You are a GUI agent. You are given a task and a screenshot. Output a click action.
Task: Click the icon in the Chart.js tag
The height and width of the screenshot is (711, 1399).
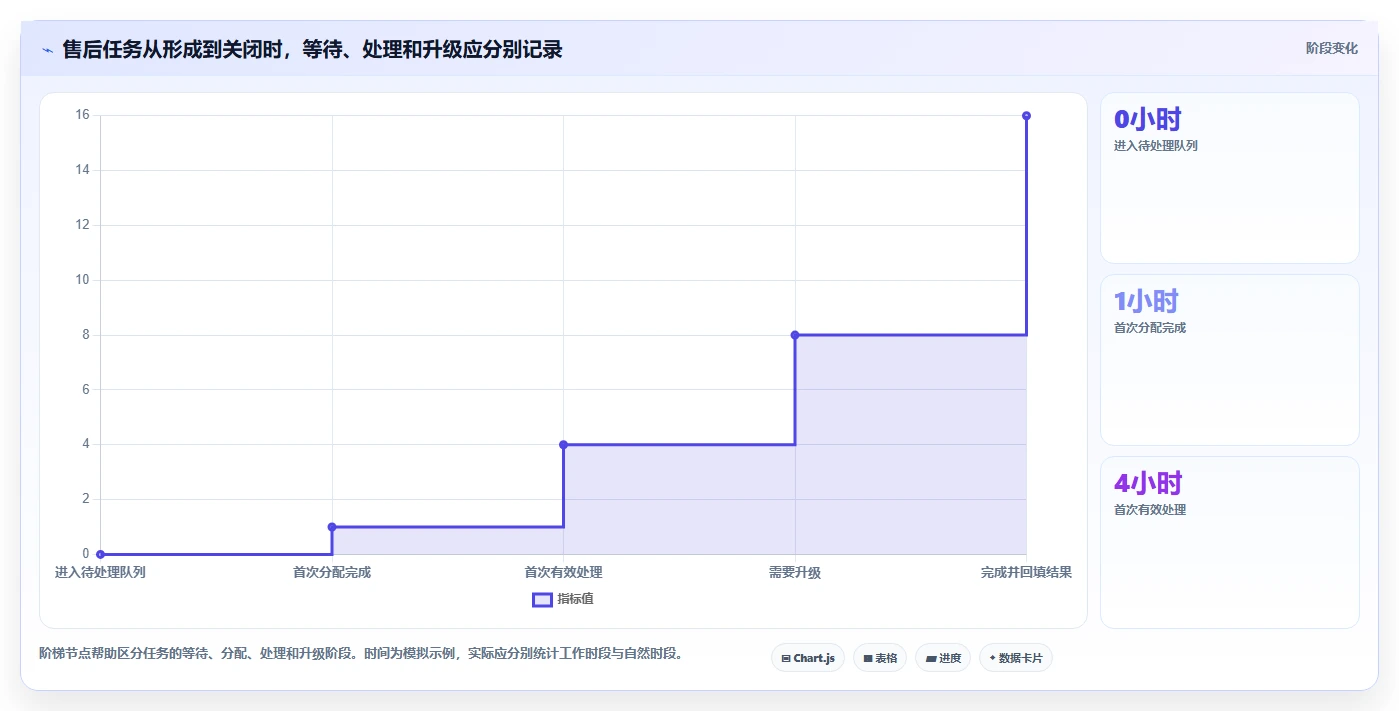pos(786,658)
